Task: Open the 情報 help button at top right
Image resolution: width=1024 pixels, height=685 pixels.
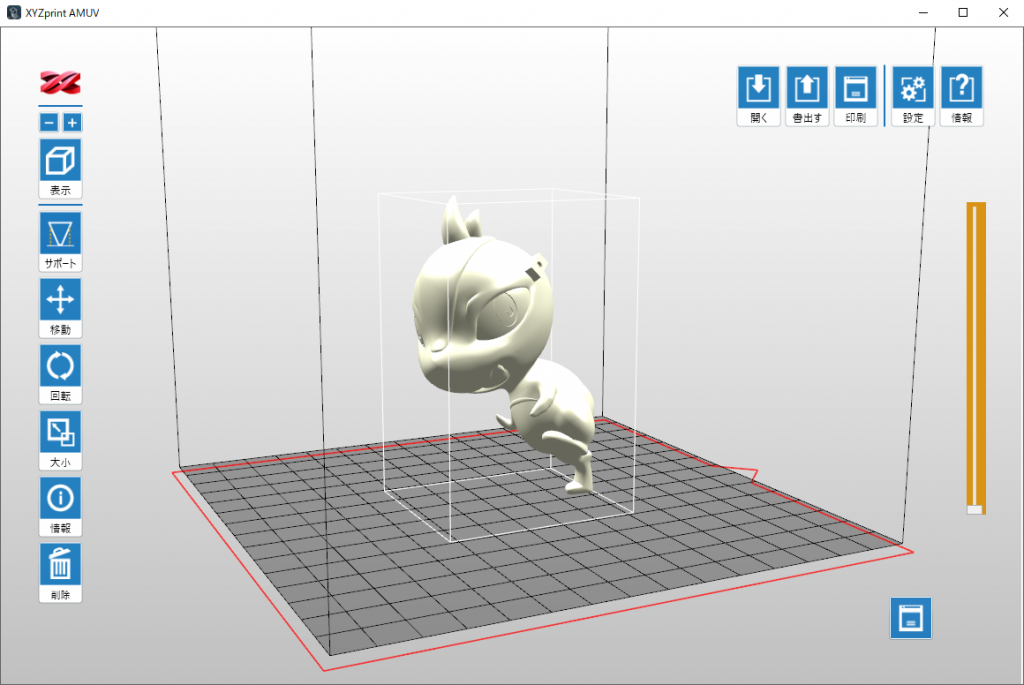Action: coord(962,96)
